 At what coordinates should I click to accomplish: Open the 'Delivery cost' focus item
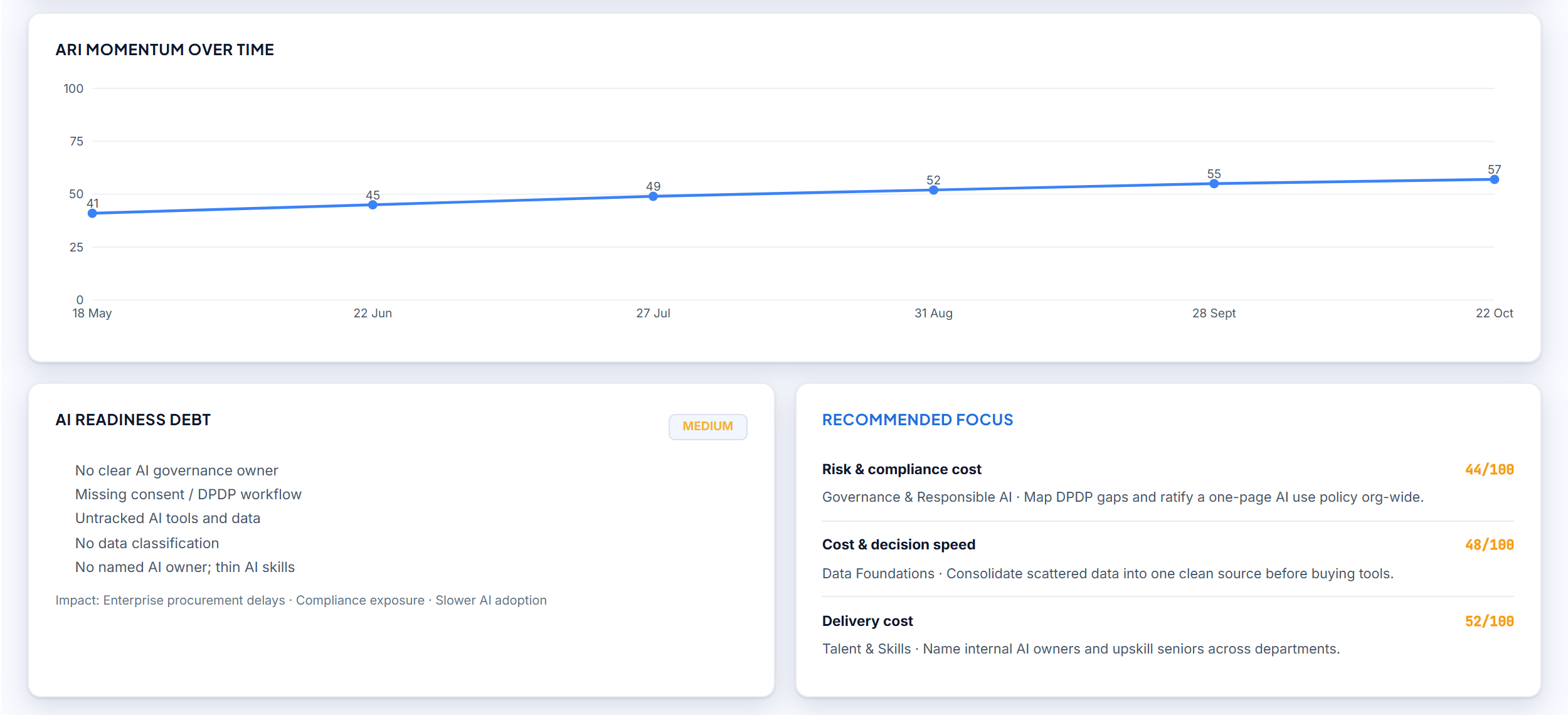click(867, 621)
